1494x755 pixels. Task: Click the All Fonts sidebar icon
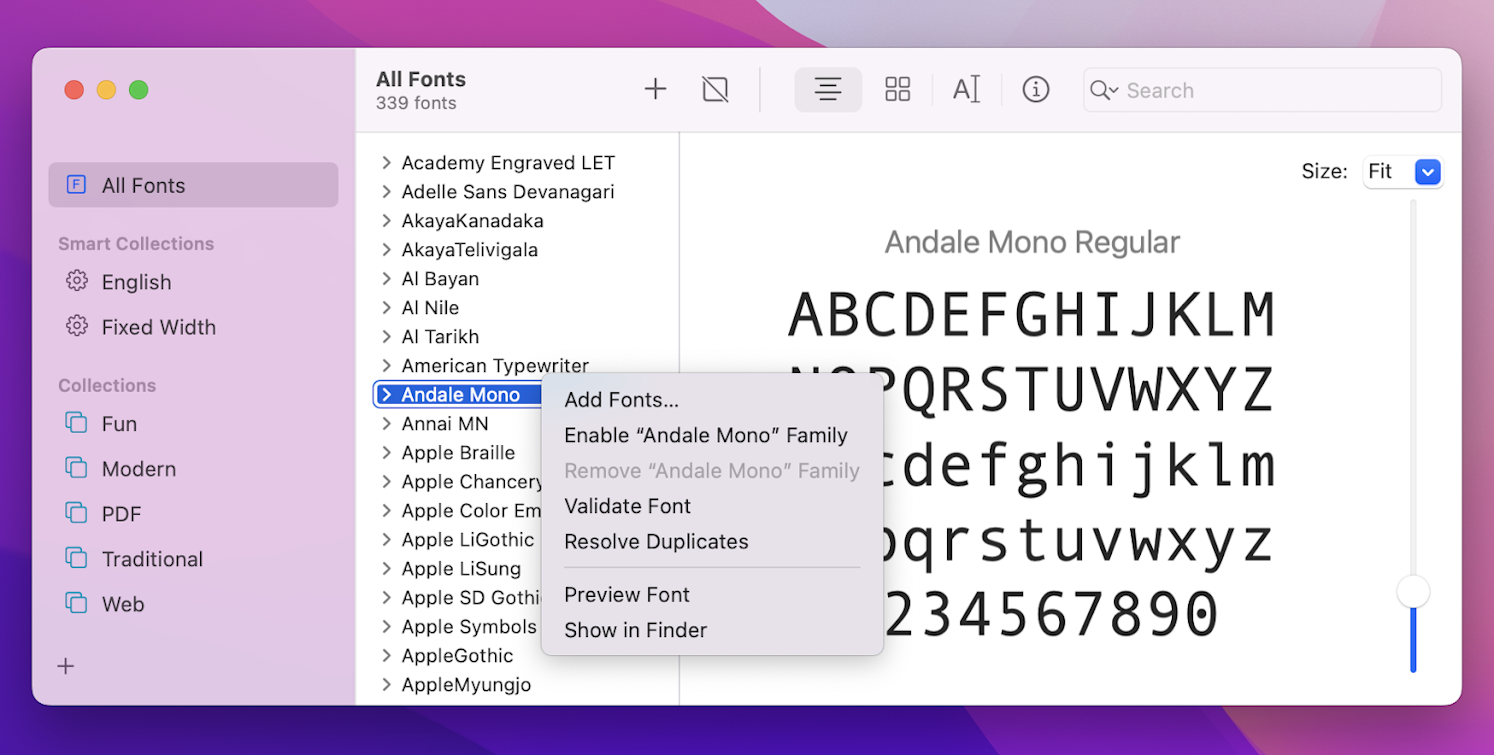click(x=76, y=185)
